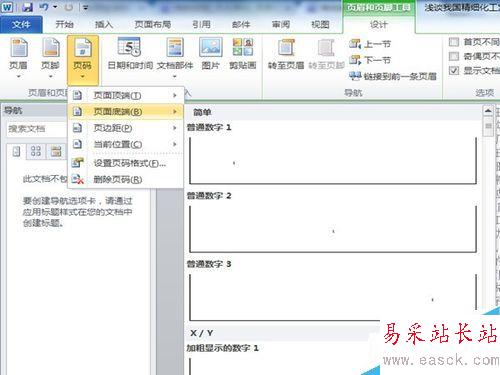Image resolution: width=500 pixels, height=375 pixels.
Task: Click the gallery scrollbar up arrow
Action: pyautogui.click(x=488, y=111)
